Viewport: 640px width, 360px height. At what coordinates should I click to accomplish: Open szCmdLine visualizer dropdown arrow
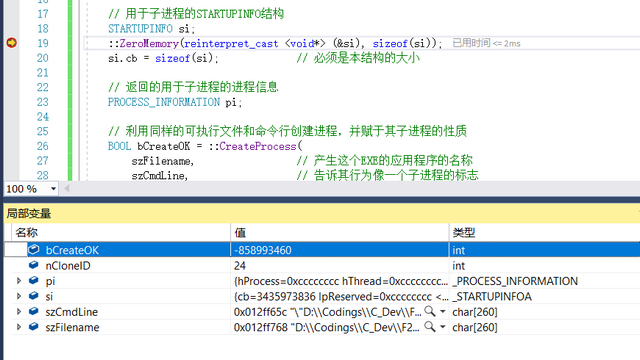(x=442, y=311)
